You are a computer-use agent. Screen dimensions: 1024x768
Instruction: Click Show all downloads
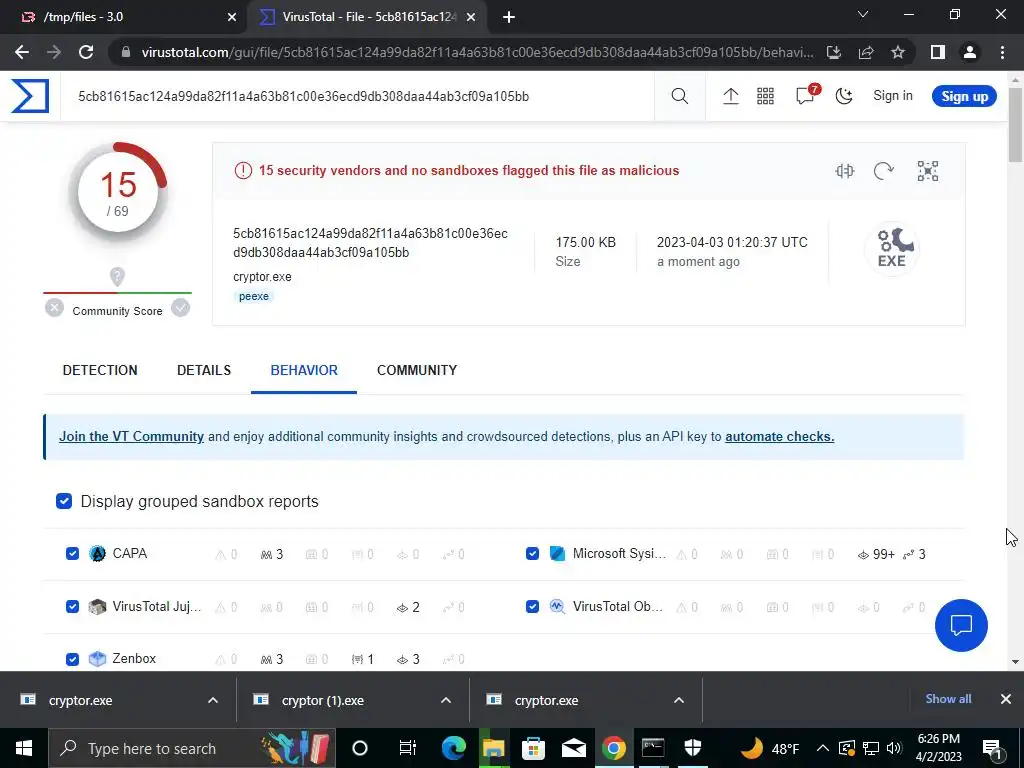tap(948, 699)
